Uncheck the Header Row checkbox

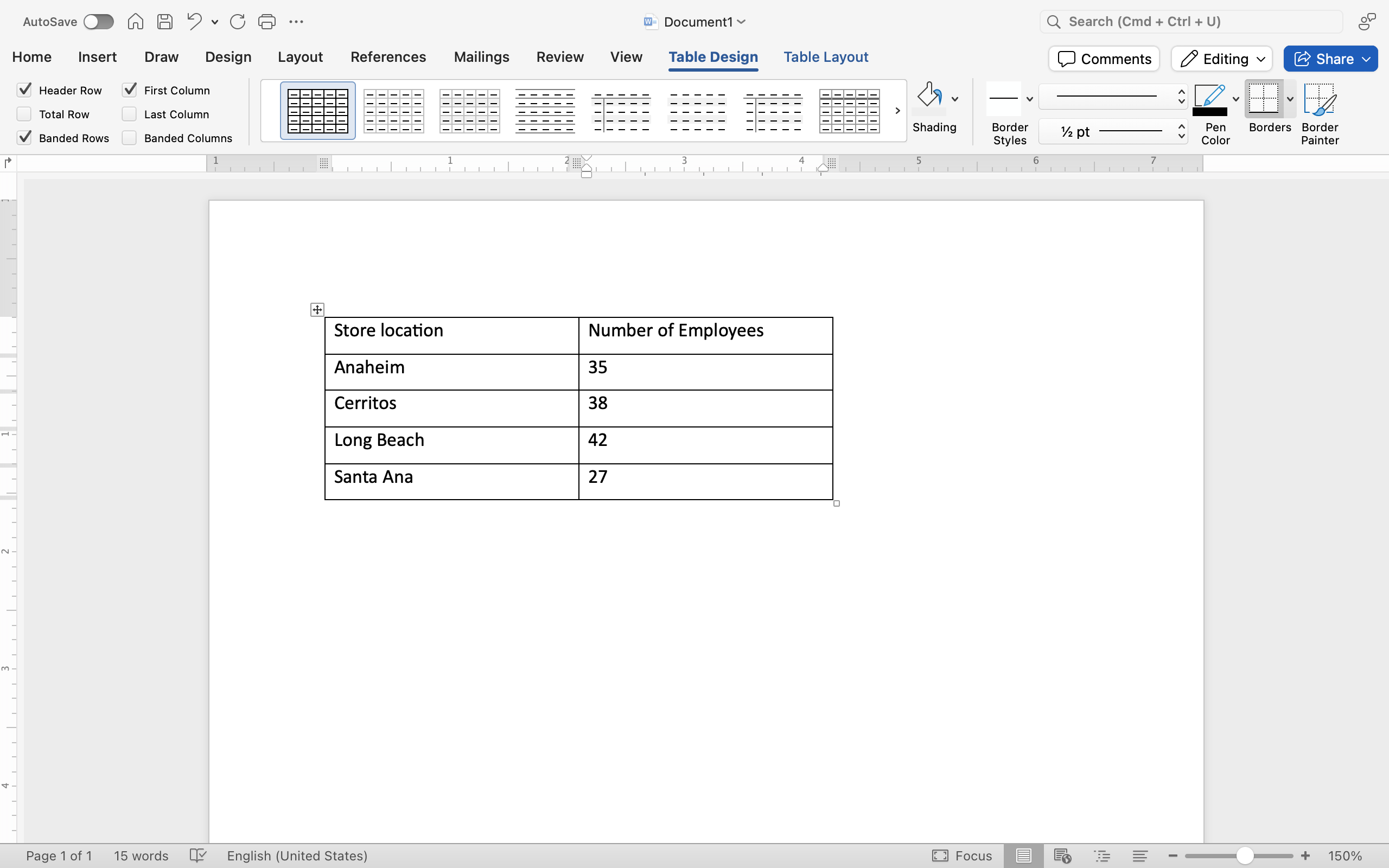(24, 90)
